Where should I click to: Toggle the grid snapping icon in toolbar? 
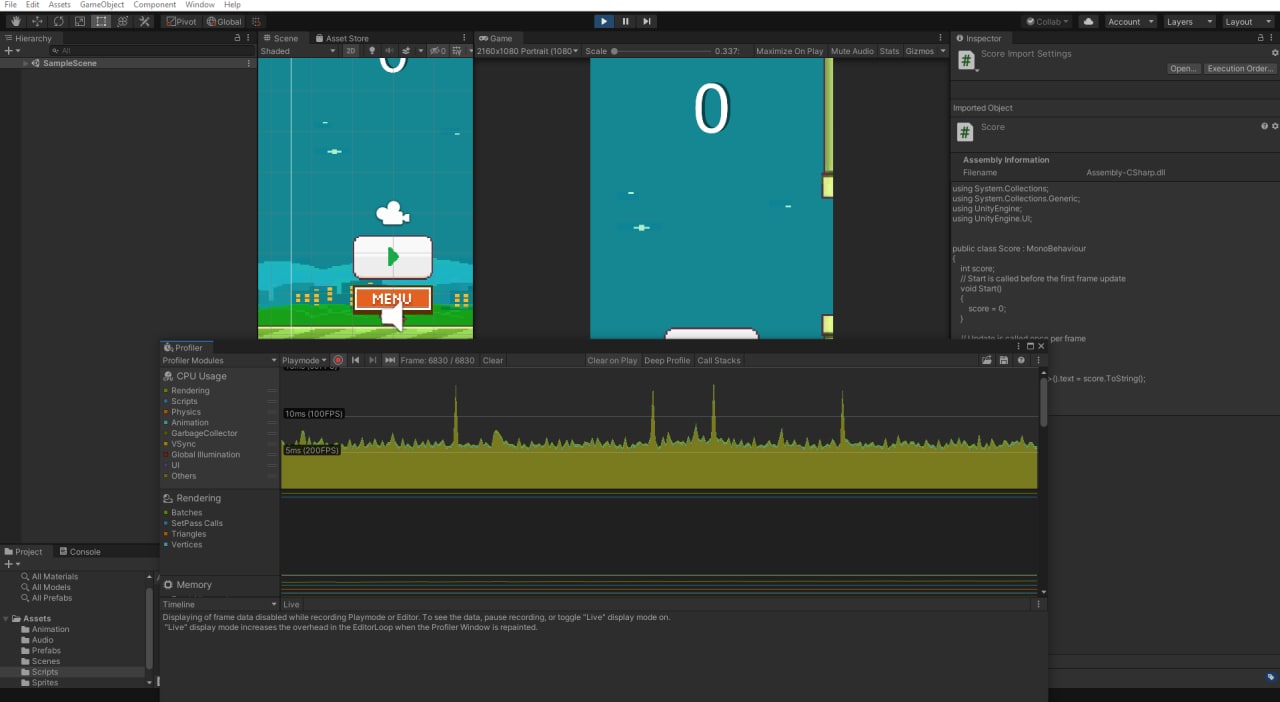(x=256, y=21)
